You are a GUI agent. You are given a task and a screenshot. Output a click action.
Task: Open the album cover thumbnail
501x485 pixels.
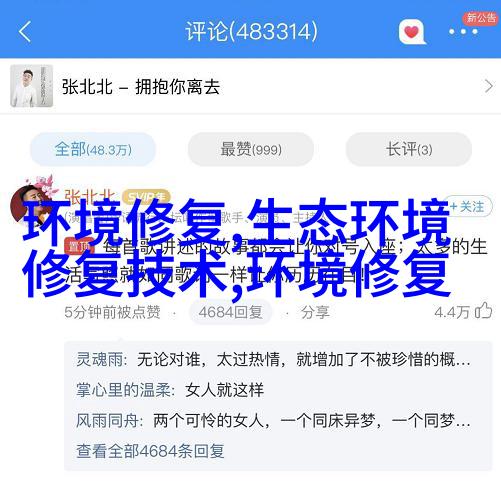tap(32, 86)
